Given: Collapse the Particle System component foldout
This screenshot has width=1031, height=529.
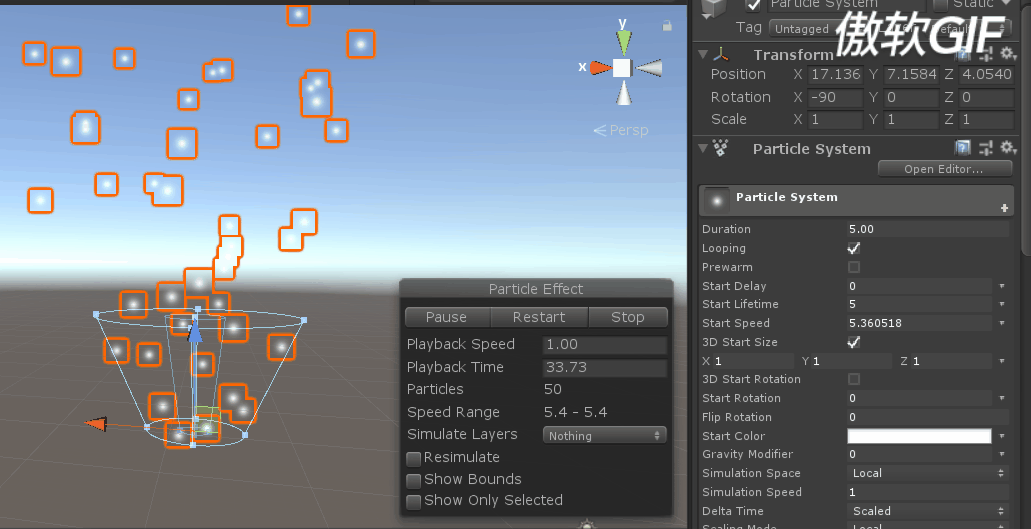Looking at the screenshot, I should pyautogui.click(x=703, y=149).
